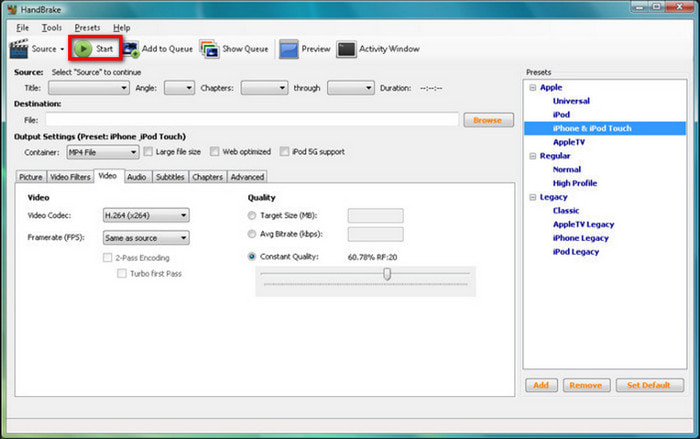Image resolution: width=700 pixels, height=439 pixels.
Task: Open the Framerate Same as source dropdown
Action: (146, 238)
